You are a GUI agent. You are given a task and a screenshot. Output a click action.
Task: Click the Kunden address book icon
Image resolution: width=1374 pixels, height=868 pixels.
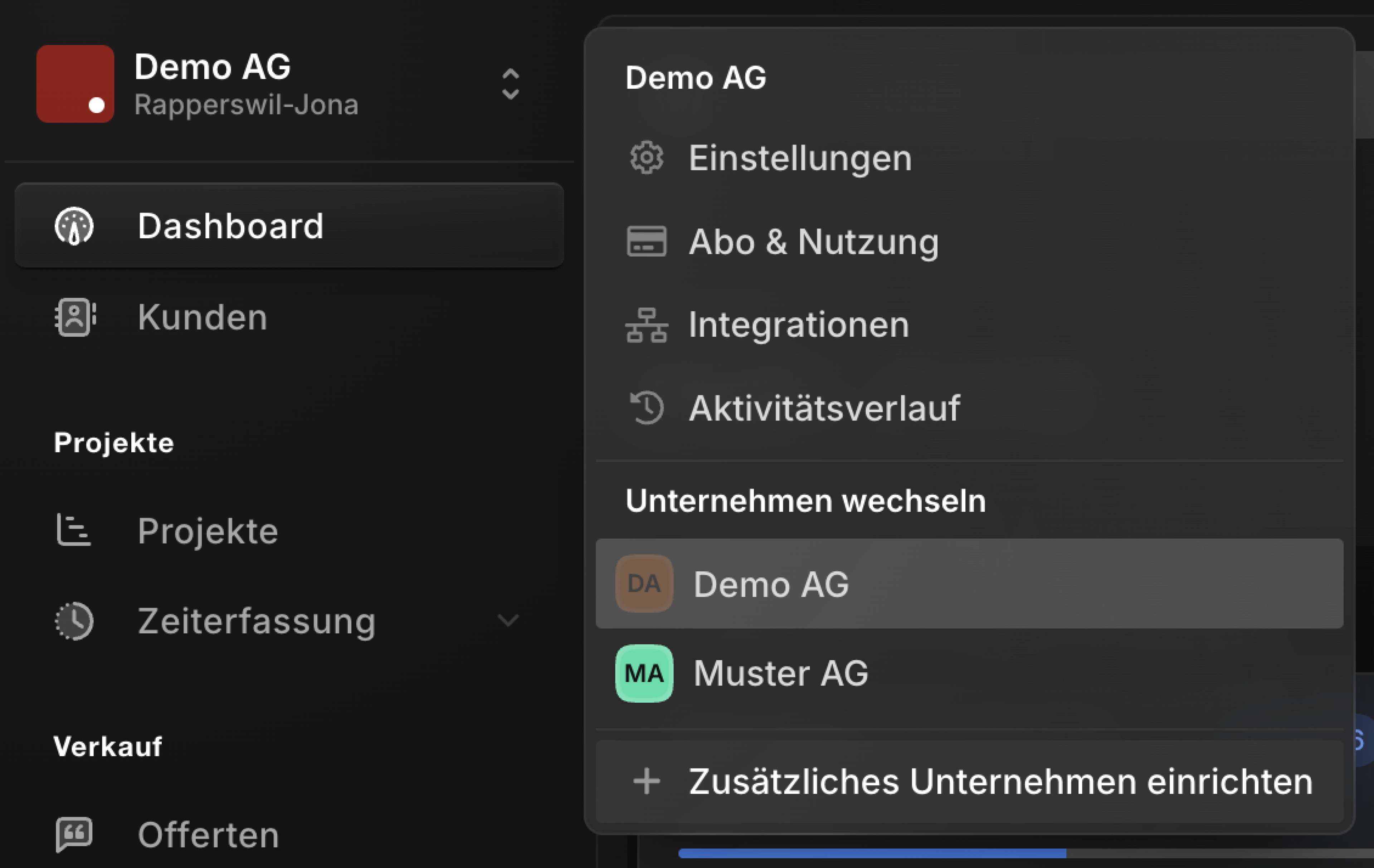[x=75, y=317]
